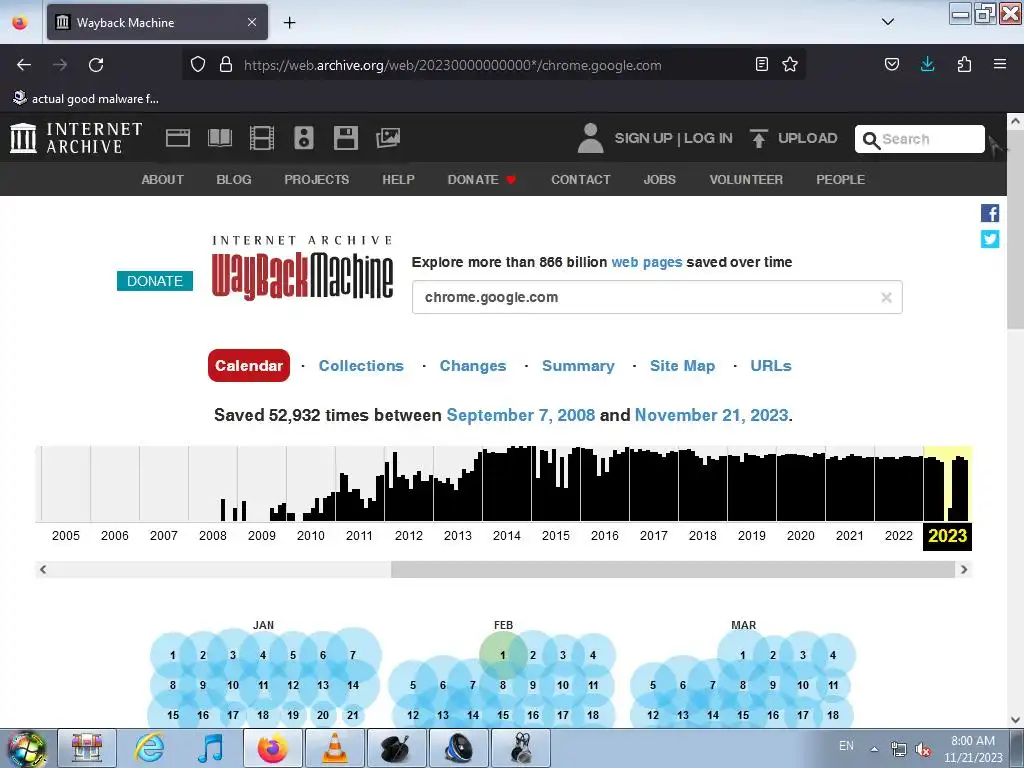Open the texts book icon

point(219,138)
